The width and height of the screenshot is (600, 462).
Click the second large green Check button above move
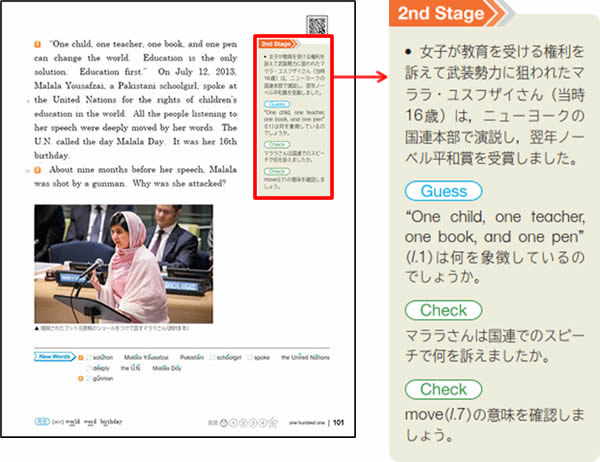pos(443,389)
